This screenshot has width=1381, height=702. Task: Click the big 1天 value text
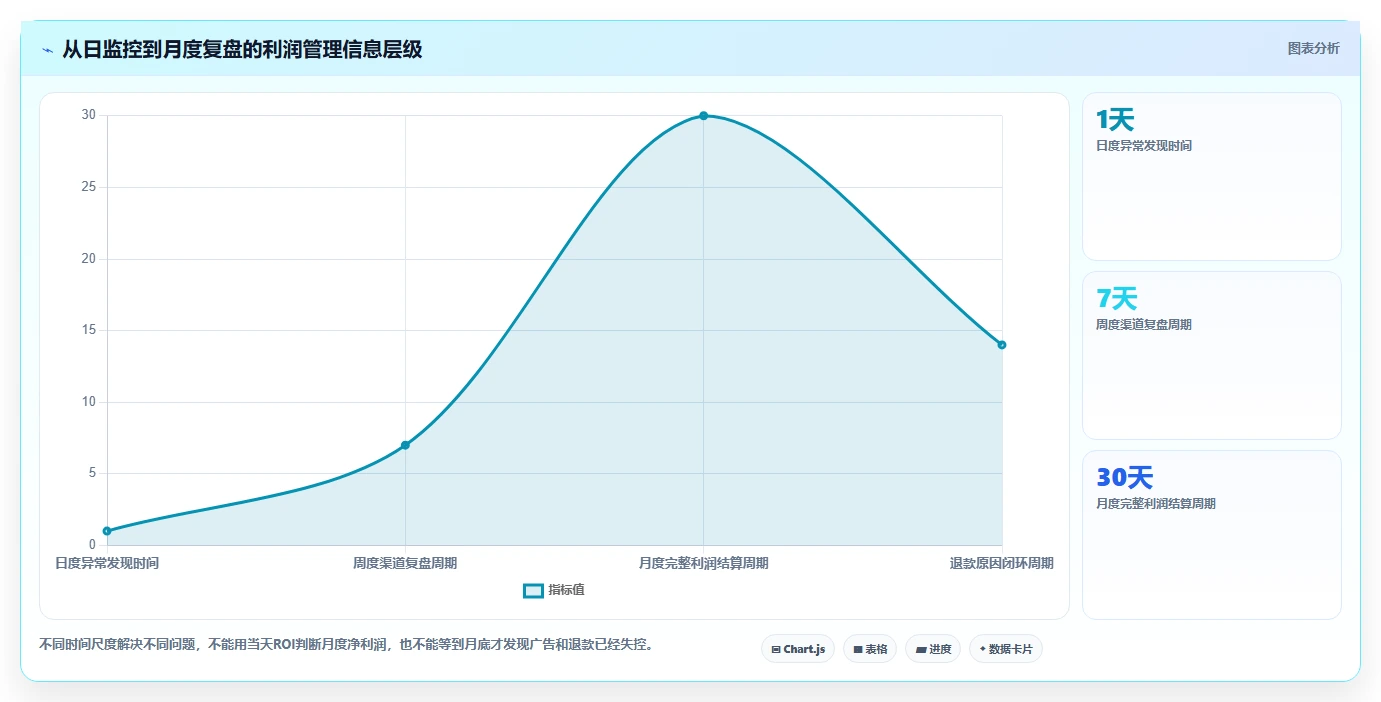[x=1115, y=120]
